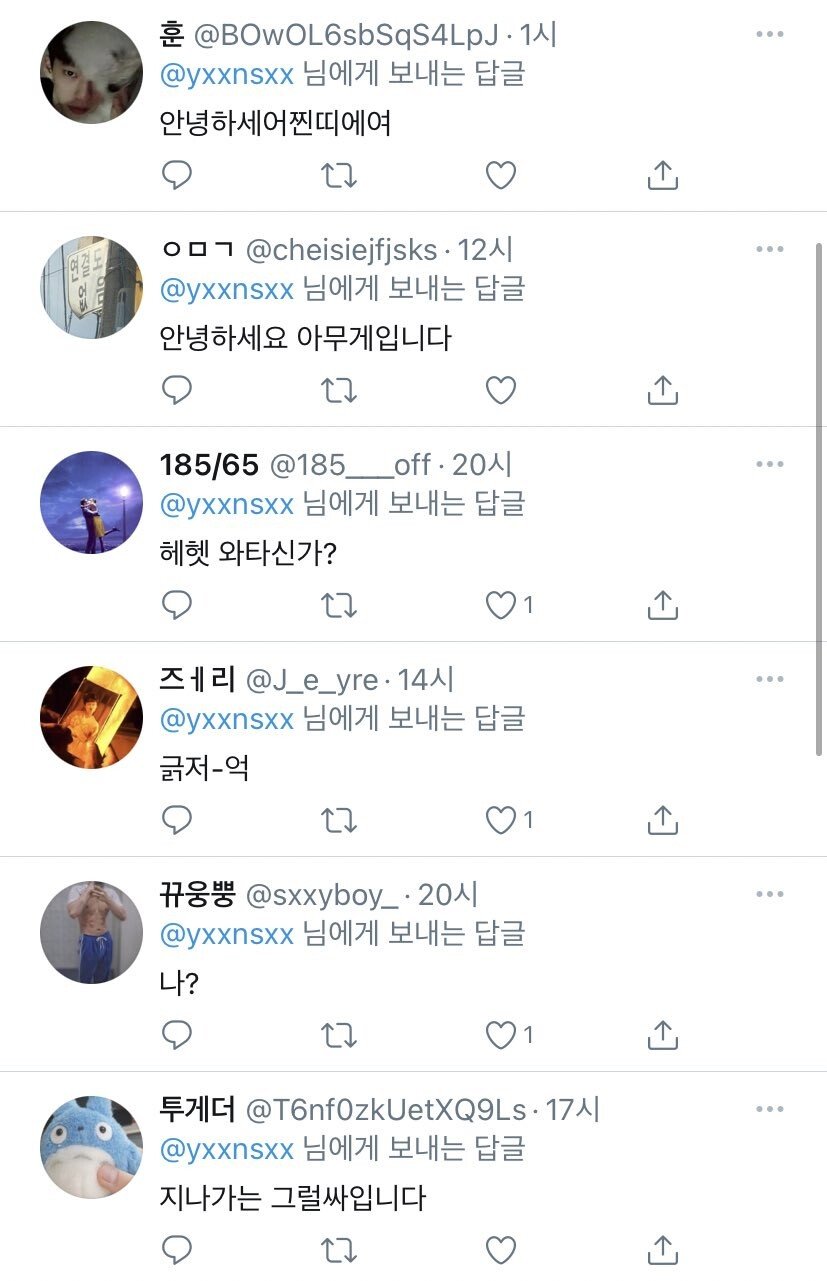Image resolution: width=827 pixels, height=1281 pixels.
Task: Reply to 훈's tweet
Action: pyautogui.click(x=177, y=176)
